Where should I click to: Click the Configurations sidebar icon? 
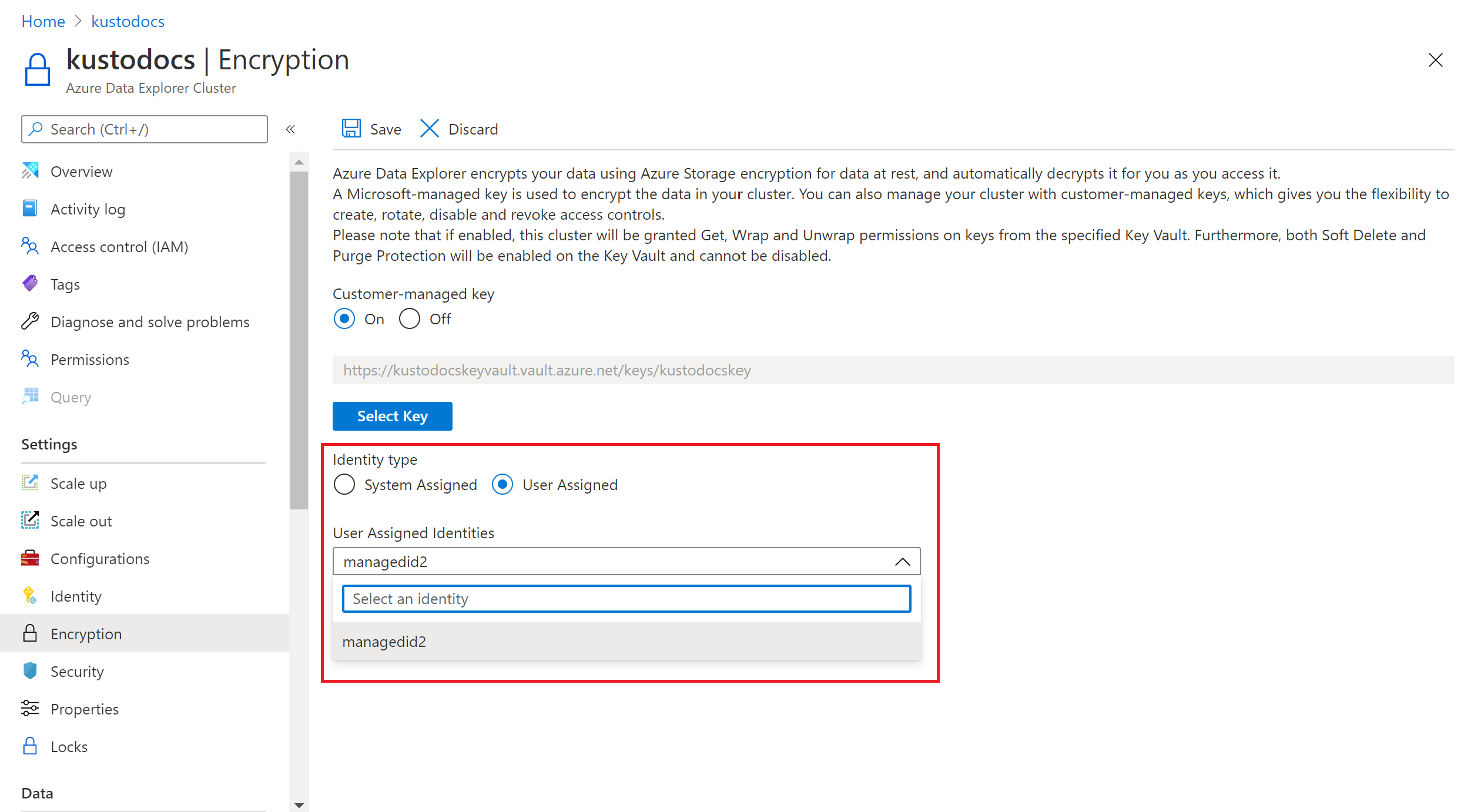[31, 557]
